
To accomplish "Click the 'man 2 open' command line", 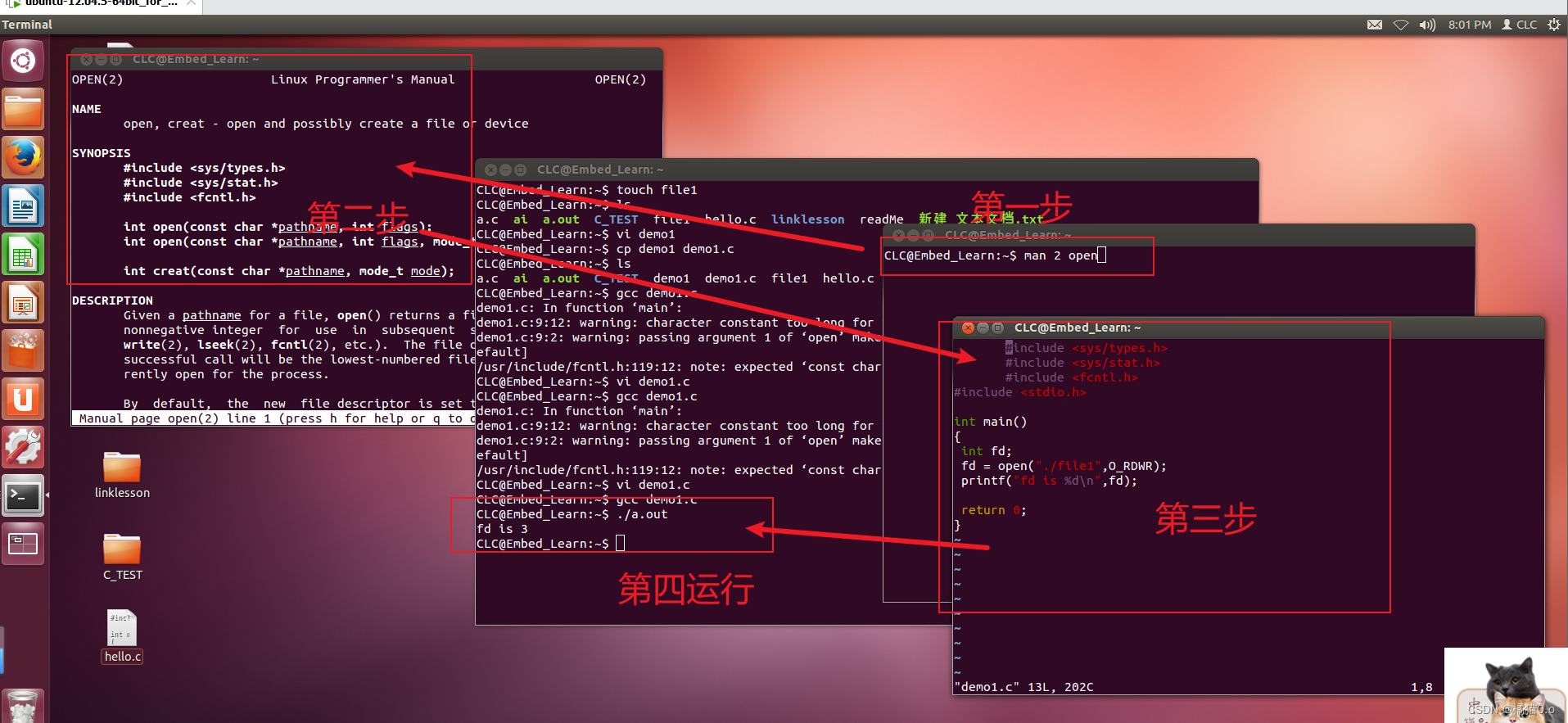I will [x=995, y=255].
